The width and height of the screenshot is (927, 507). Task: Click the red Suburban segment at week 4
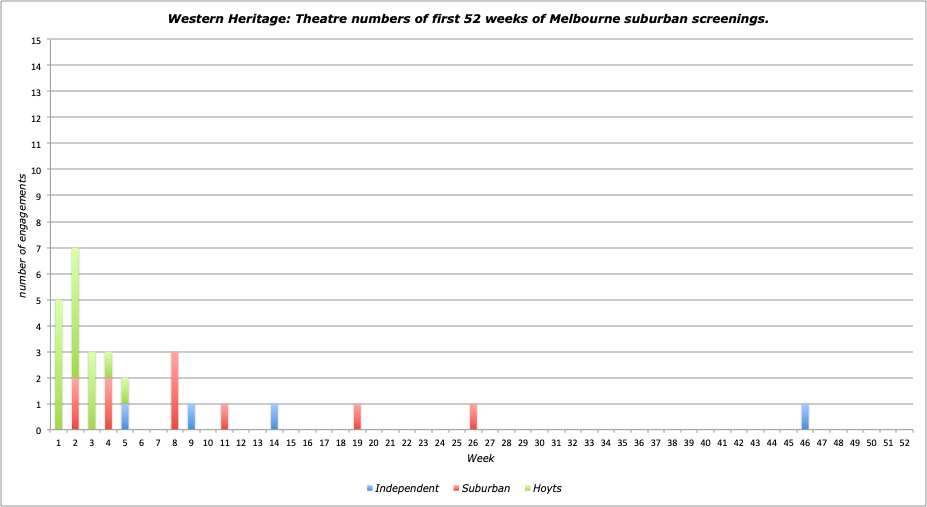pyautogui.click(x=108, y=404)
